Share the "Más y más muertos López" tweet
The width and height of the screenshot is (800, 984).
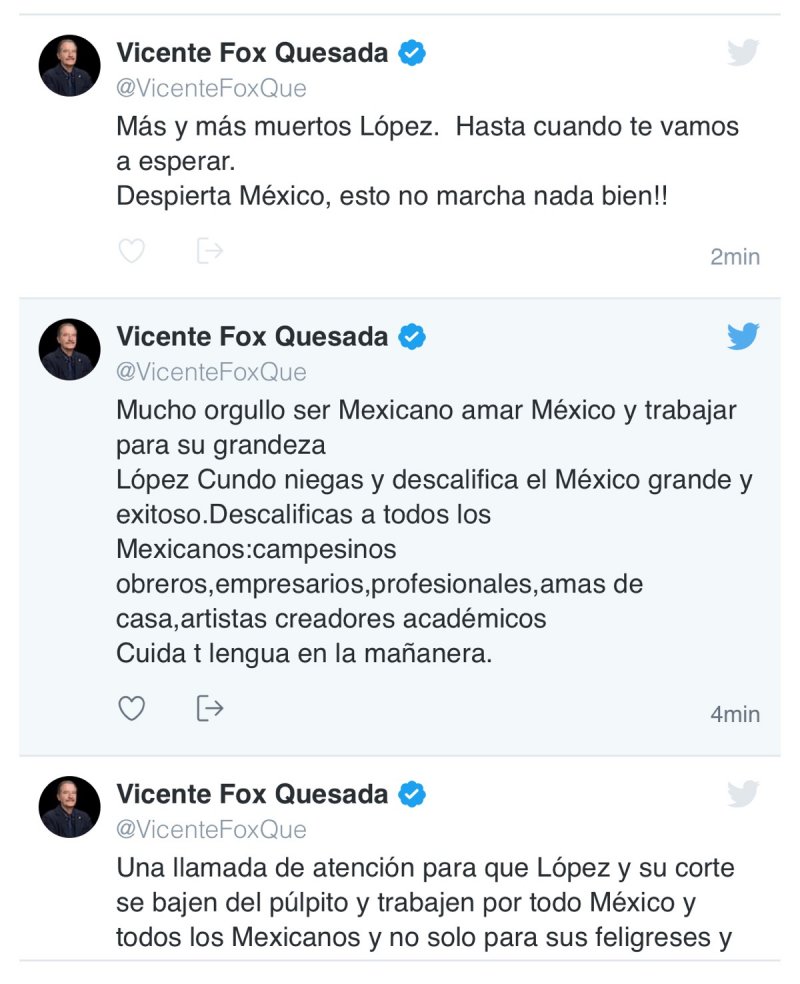(x=209, y=250)
